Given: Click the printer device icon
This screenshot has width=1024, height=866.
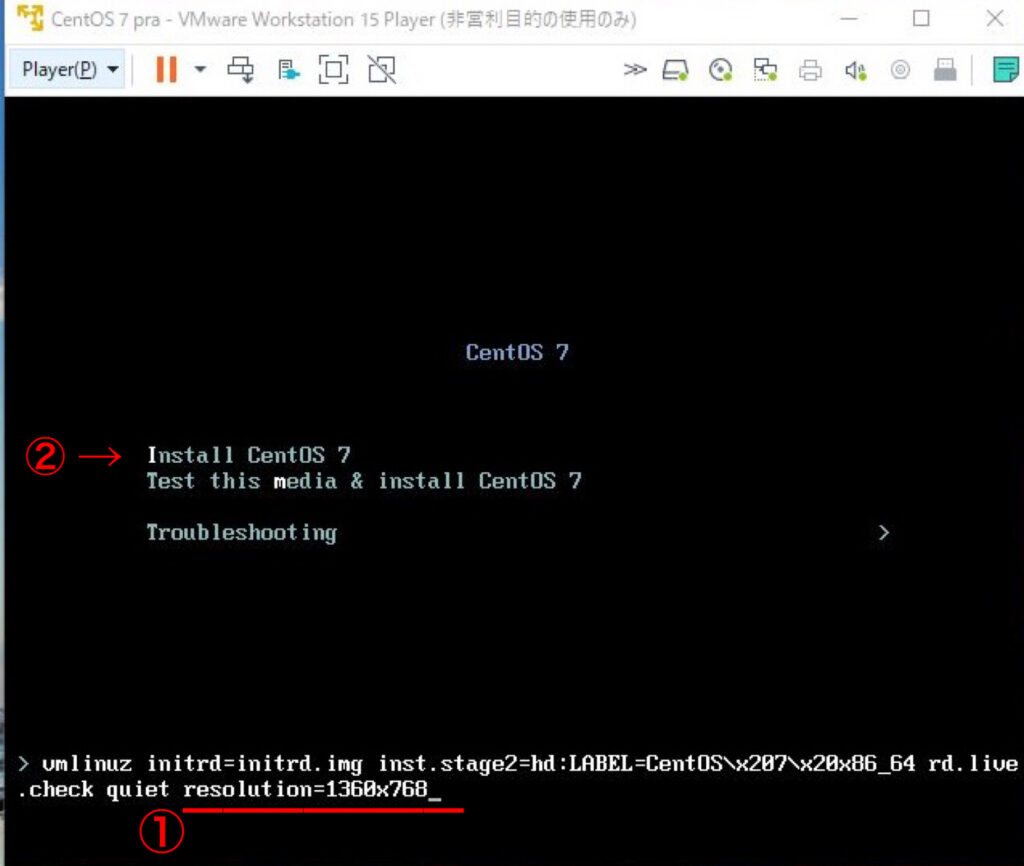Looking at the screenshot, I should coord(810,70).
